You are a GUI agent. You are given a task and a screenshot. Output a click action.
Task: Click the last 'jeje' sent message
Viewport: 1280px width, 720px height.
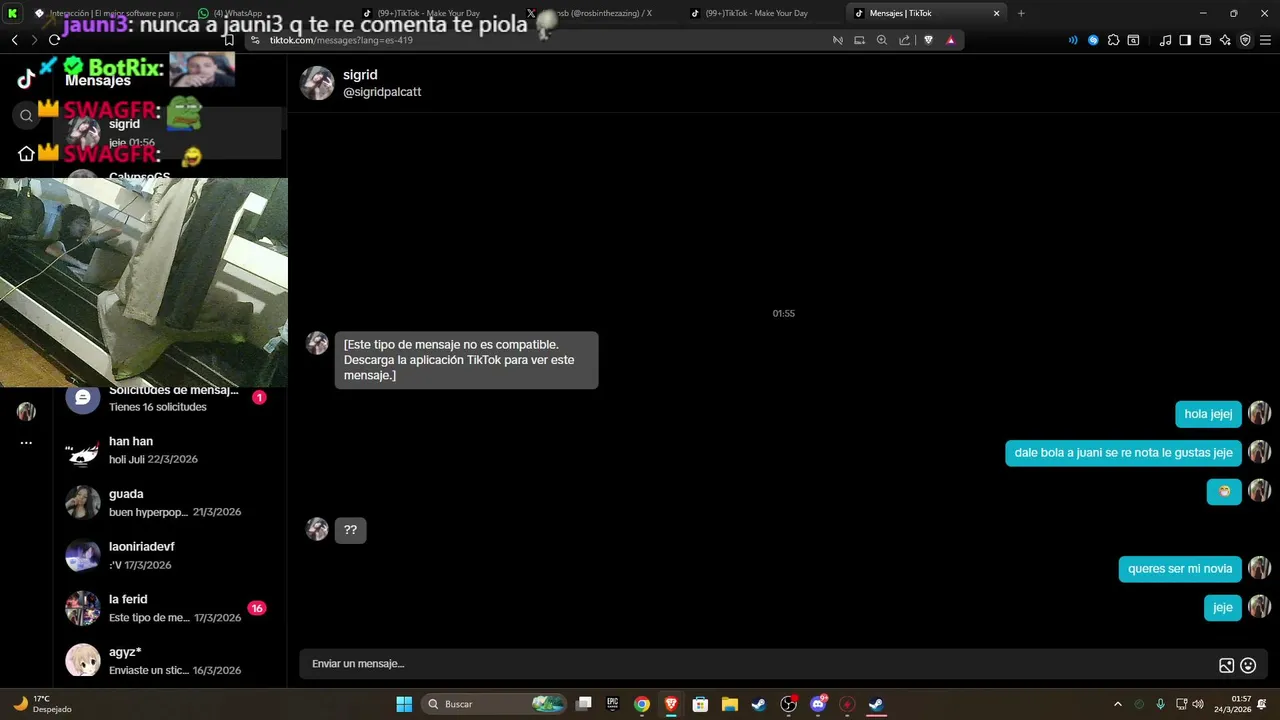coord(1223,608)
